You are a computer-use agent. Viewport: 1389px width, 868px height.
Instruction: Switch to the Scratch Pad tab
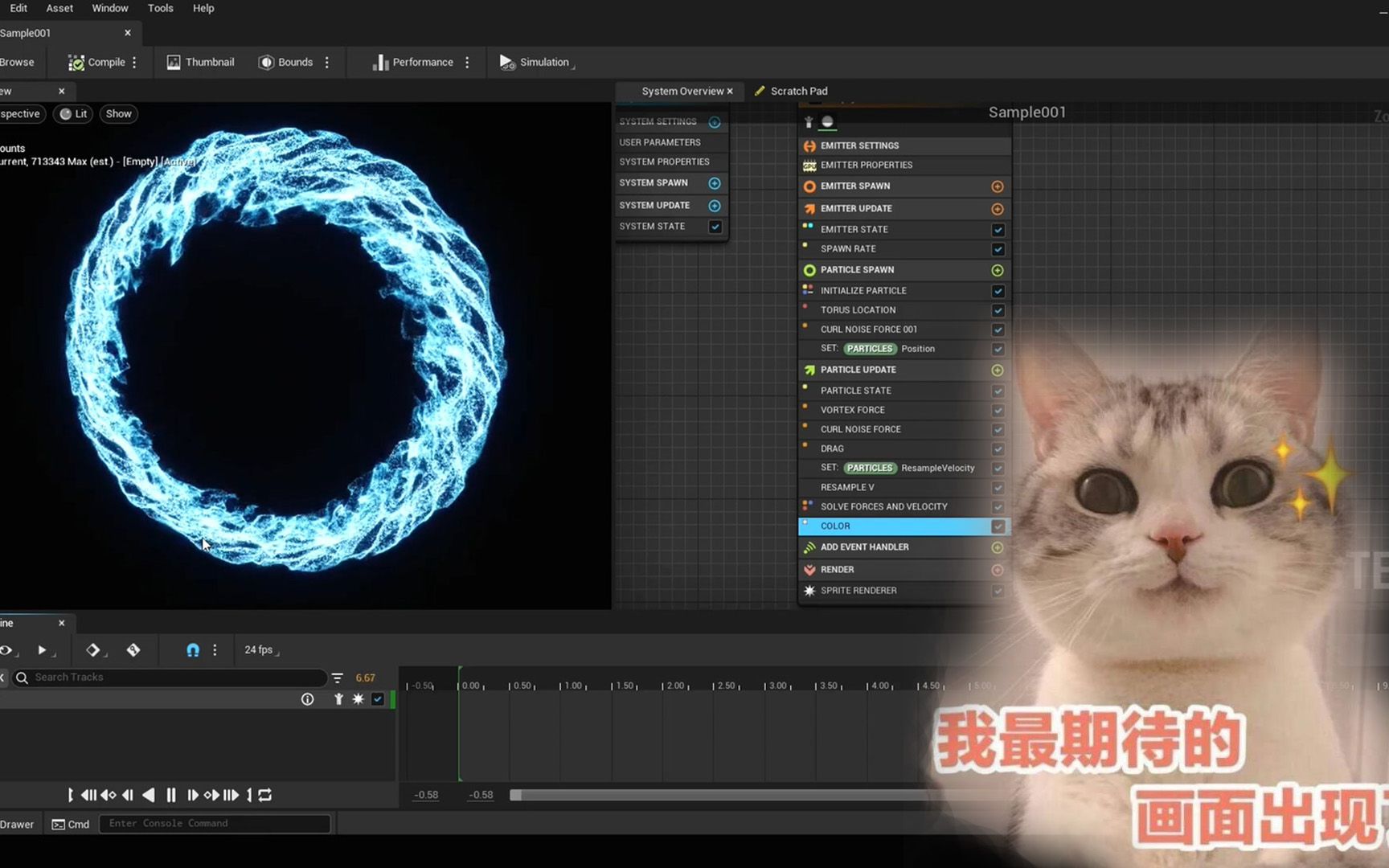pyautogui.click(x=798, y=91)
